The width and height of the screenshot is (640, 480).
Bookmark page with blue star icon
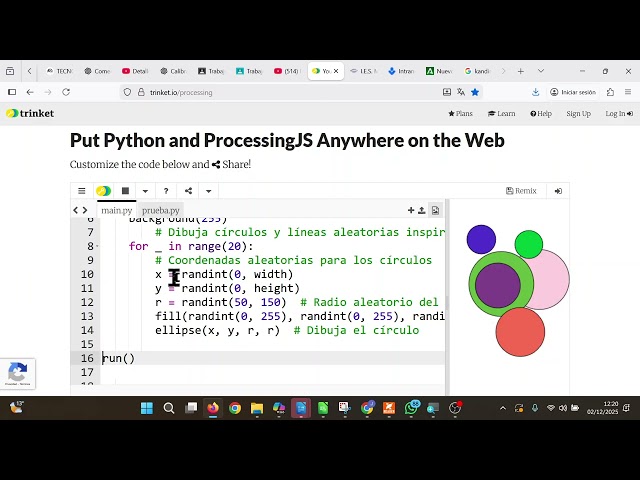pyautogui.click(x=475, y=92)
